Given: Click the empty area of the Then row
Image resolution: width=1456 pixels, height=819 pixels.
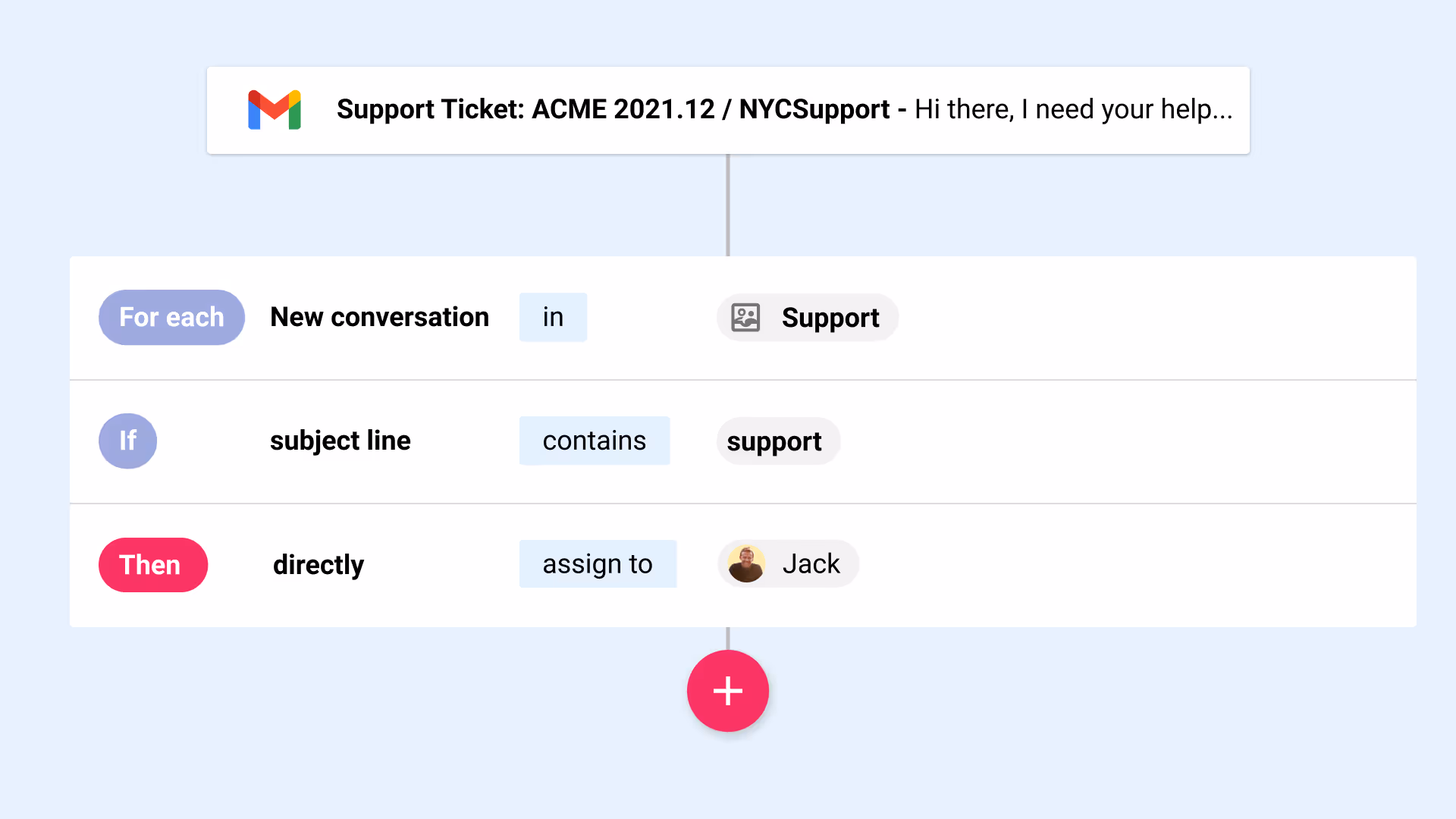Looking at the screenshot, I should point(1137,565).
